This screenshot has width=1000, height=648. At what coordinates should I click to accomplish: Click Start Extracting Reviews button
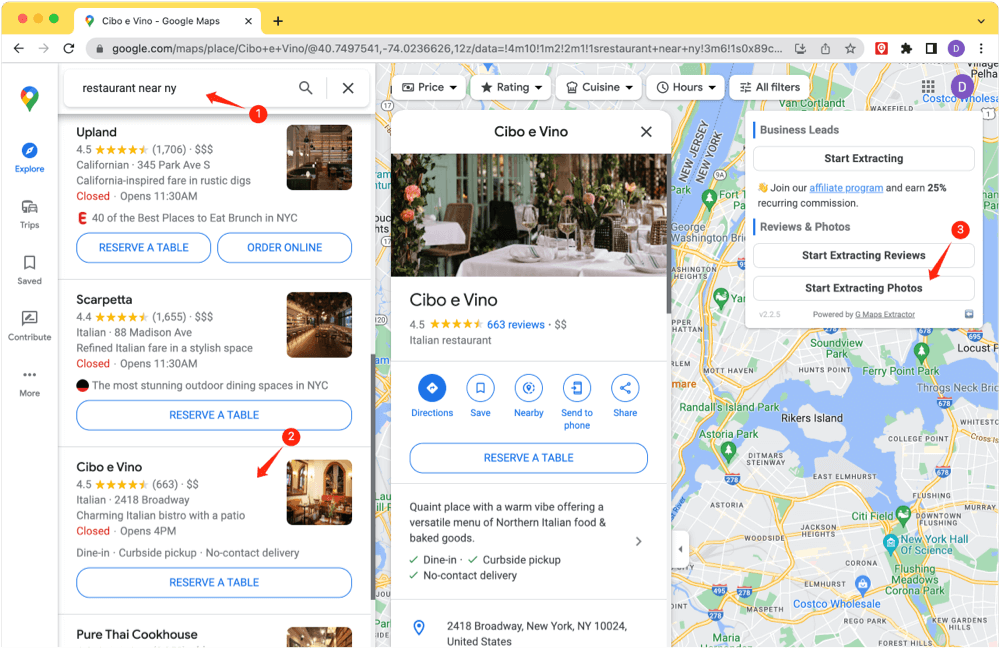click(864, 255)
